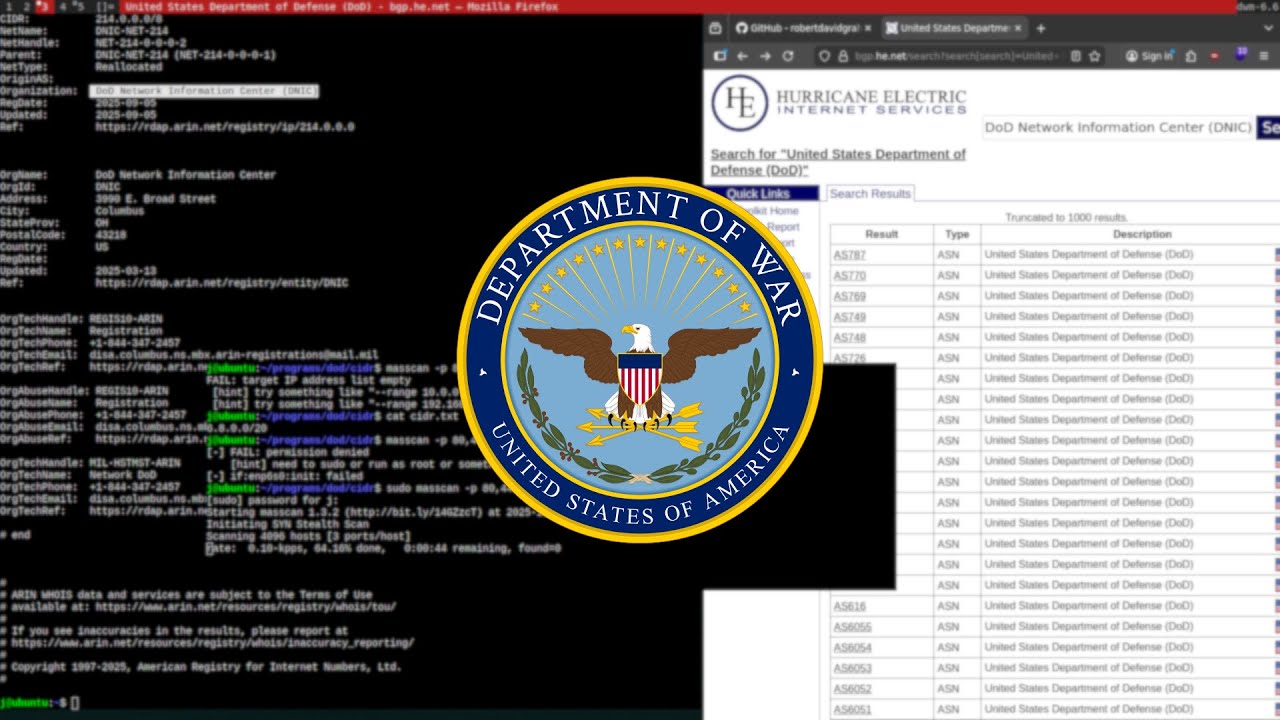Viewport: 1280px width, 720px height.
Task: Open the extensions puzzle icon
Action: [x=1190, y=56]
